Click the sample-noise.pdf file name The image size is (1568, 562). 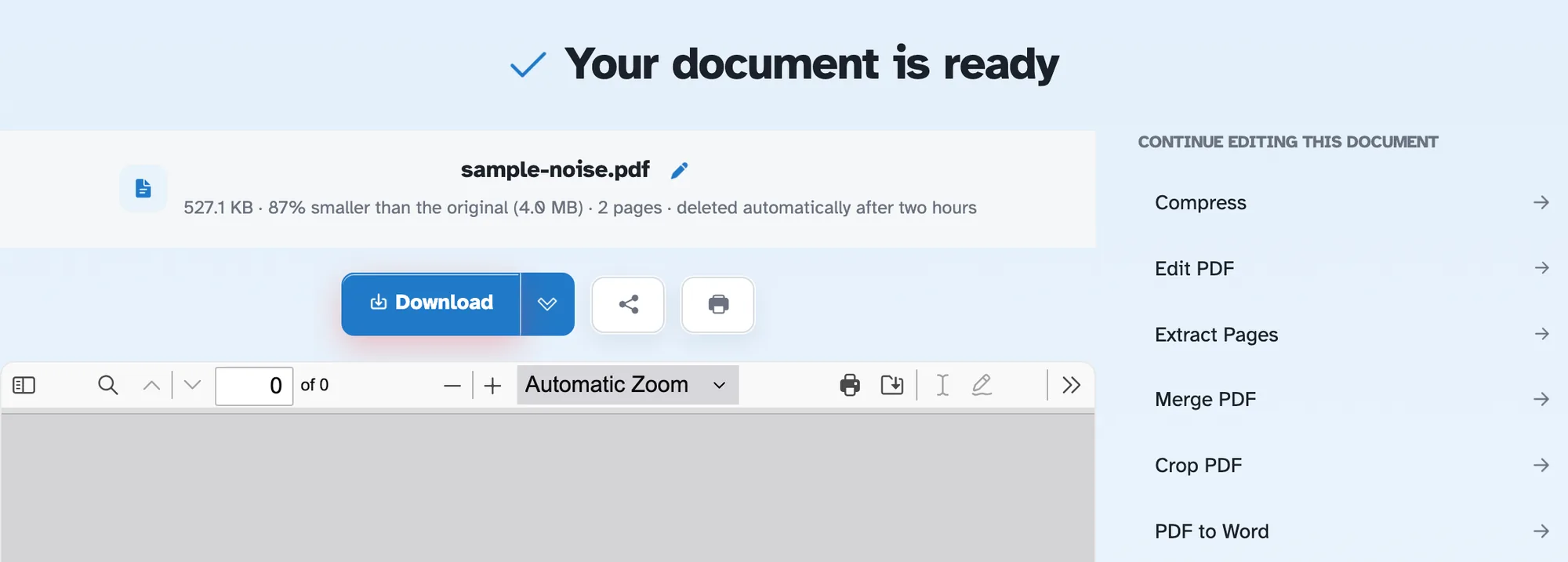555,169
